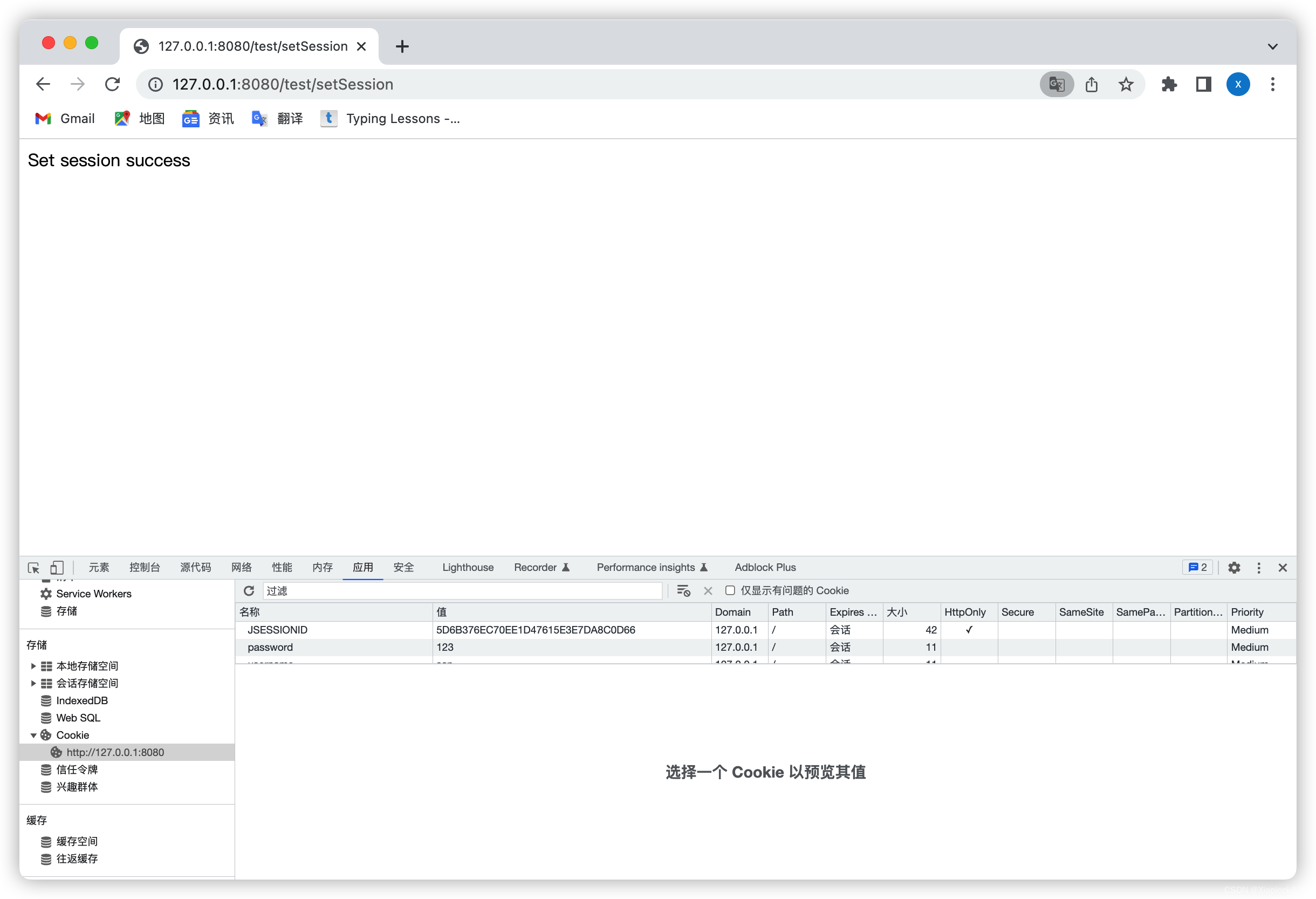Open the Adblock Plus tab

pyautogui.click(x=765, y=568)
